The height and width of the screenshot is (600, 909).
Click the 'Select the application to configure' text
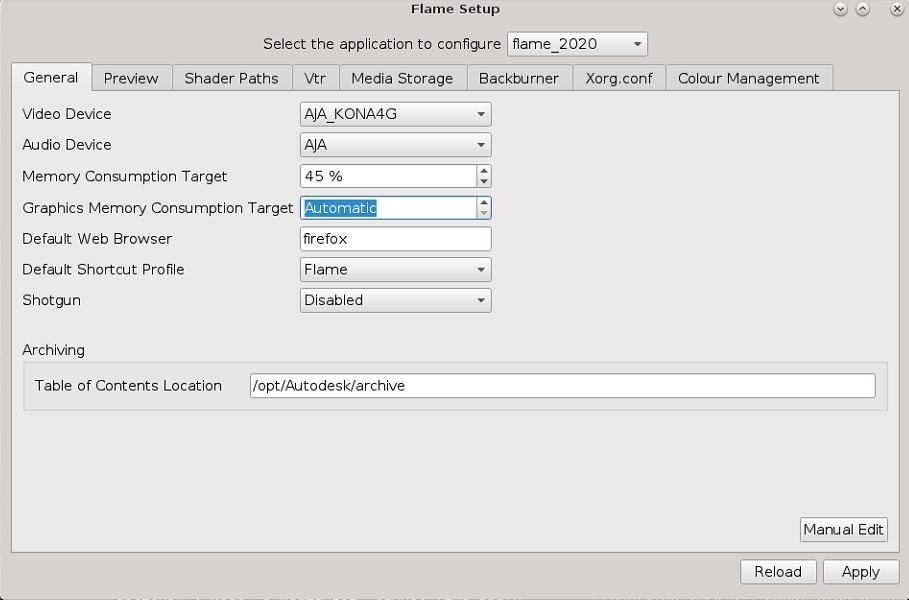pyautogui.click(x=382, y=44)
